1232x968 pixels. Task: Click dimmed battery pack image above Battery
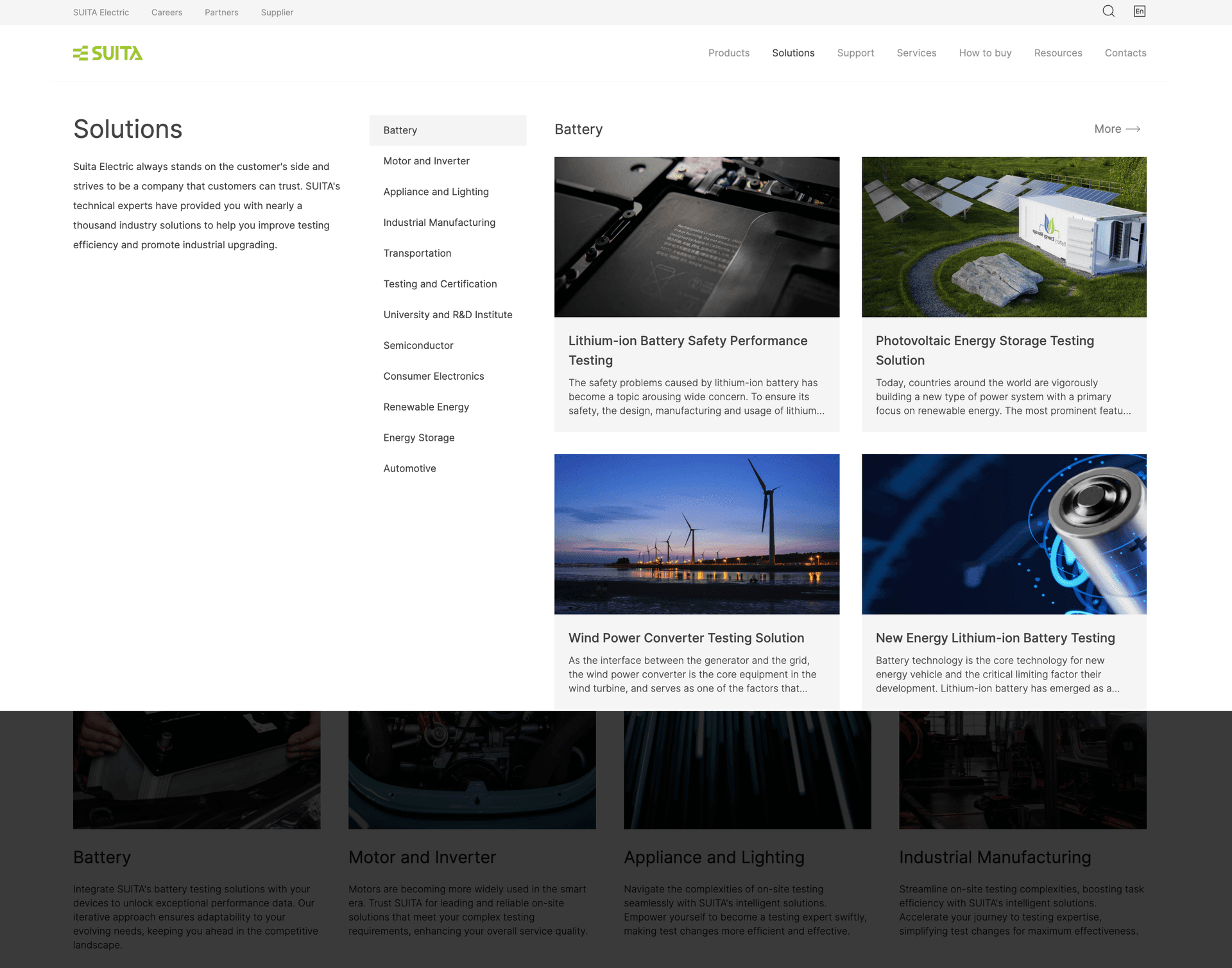coord(196,770)
